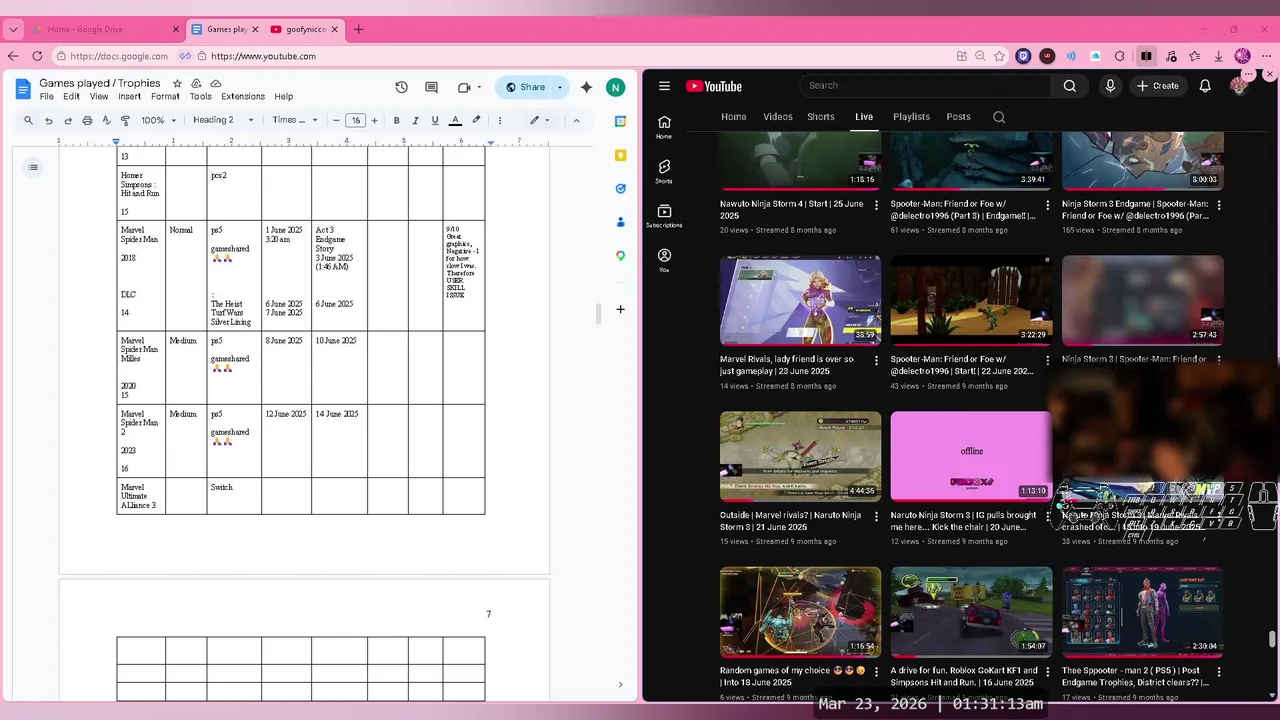Toggle Bold formatting in Docs

click(397, 120)
